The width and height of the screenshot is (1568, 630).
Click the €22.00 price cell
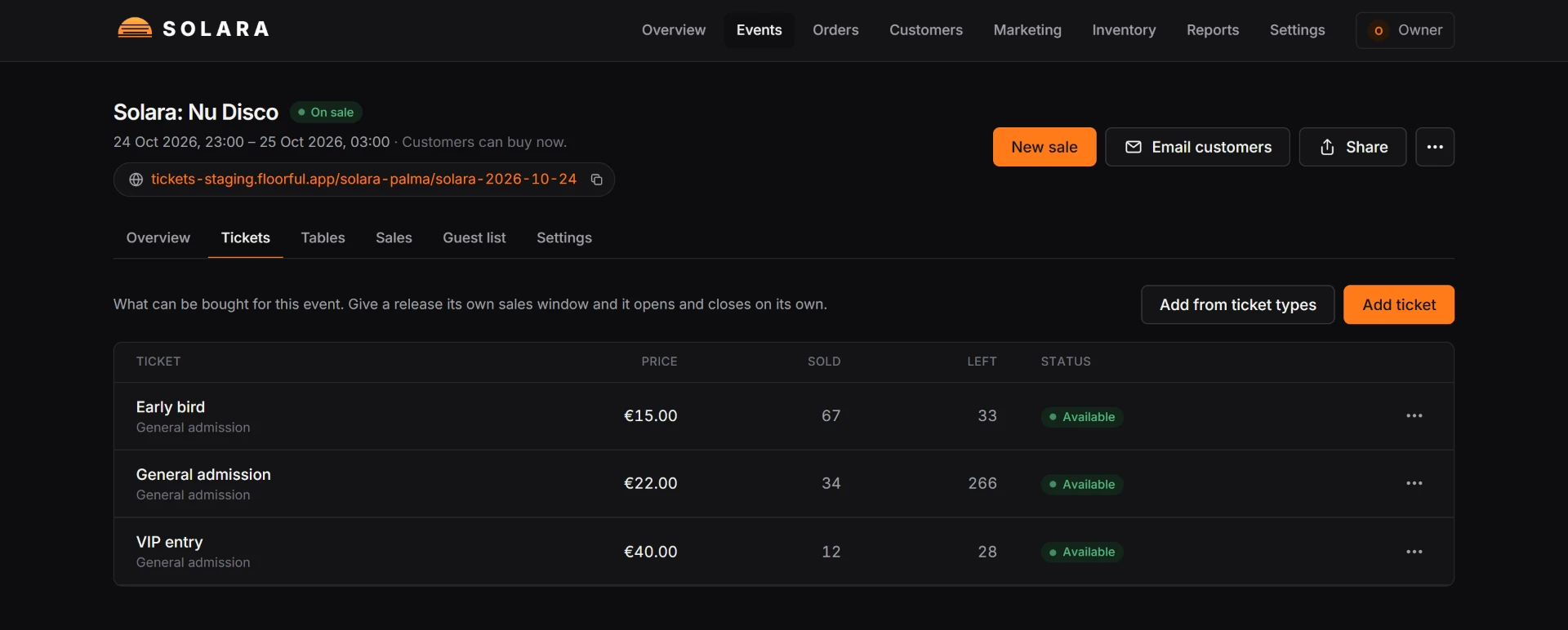pos(650,484)
